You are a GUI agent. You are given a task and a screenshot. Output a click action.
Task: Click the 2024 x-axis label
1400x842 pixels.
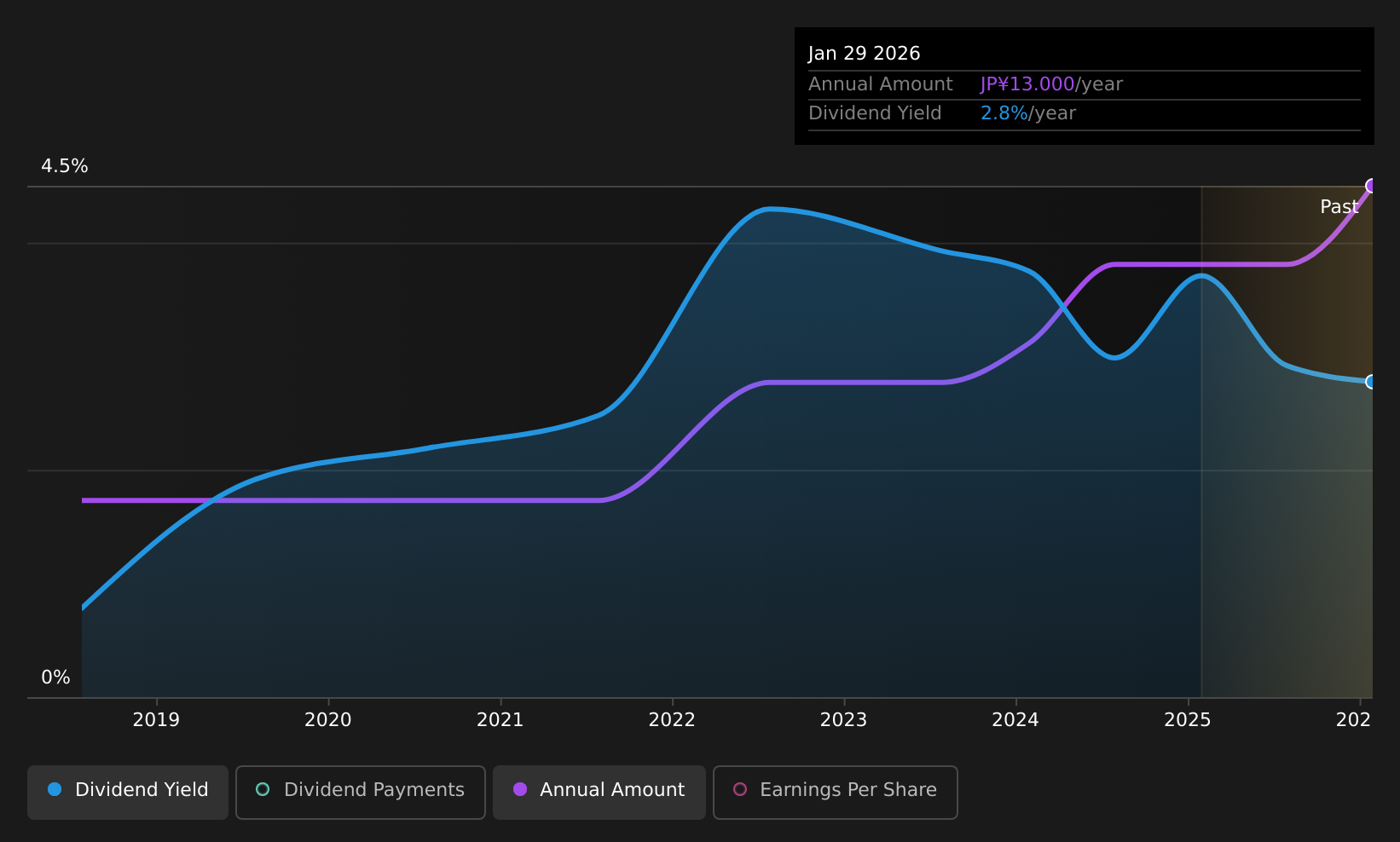click(x=1015, y=720)
